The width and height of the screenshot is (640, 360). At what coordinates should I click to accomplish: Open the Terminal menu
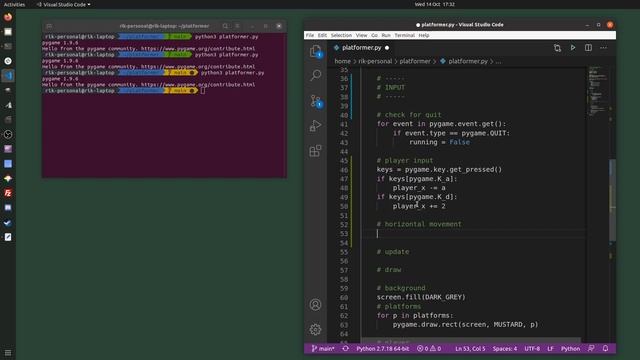coord(404,36)
